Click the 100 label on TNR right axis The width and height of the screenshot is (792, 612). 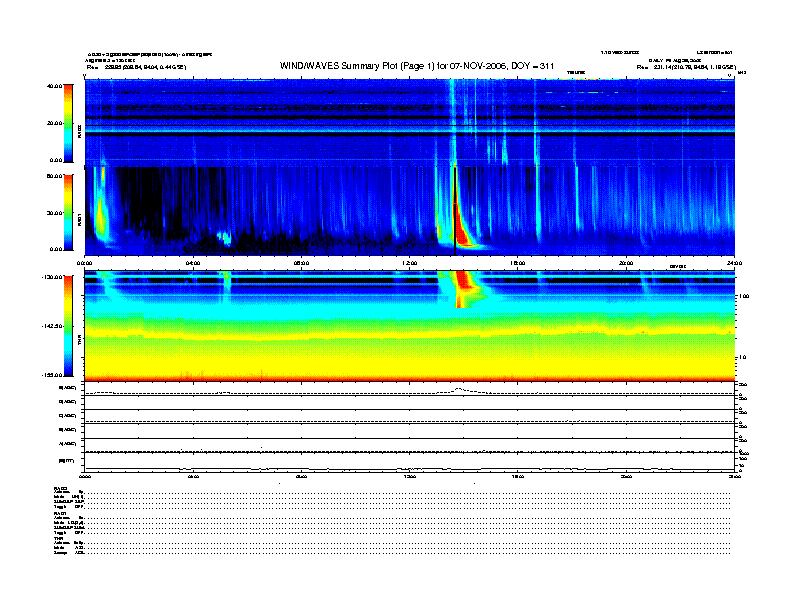745,296
